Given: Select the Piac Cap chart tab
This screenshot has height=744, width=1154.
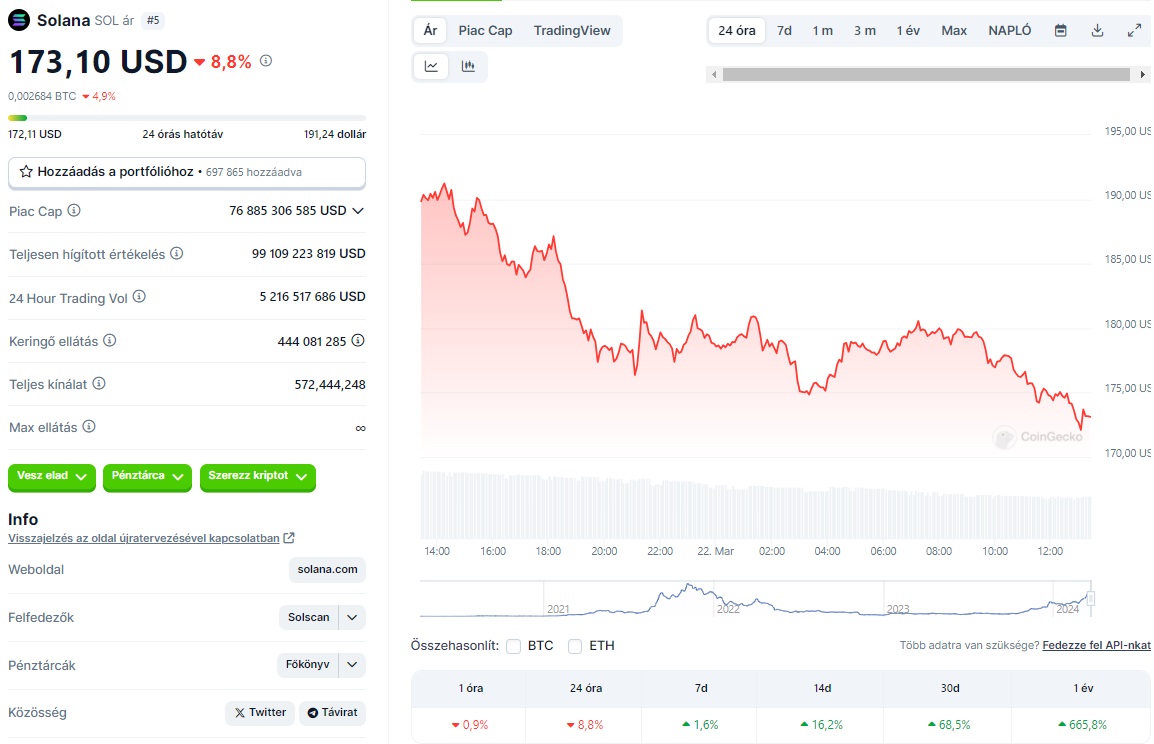Looking at the screenshot, I should tap(485, 31).
